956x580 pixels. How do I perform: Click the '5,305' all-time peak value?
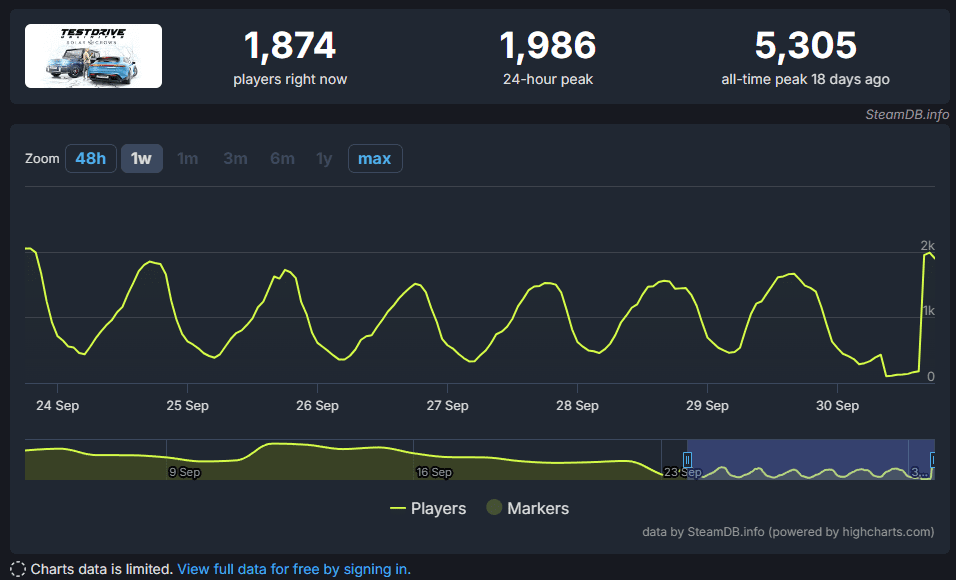pyautogui.click(x=805, y=46)
